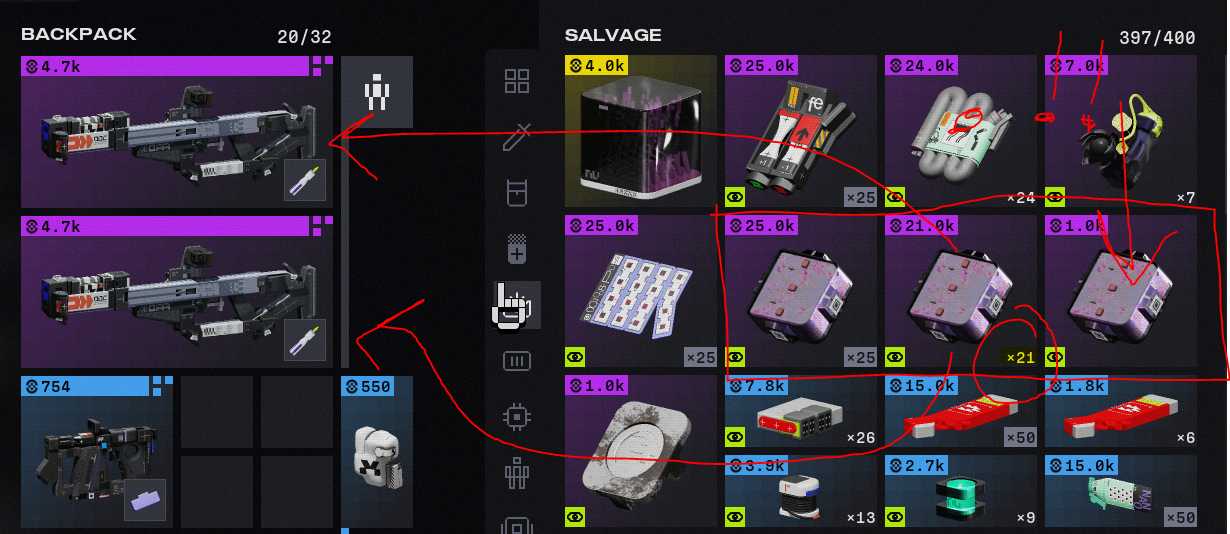Toggle eye marker on the 3.9k spool item
Viewport: 1230px width, 534px height.
point(735,517)
